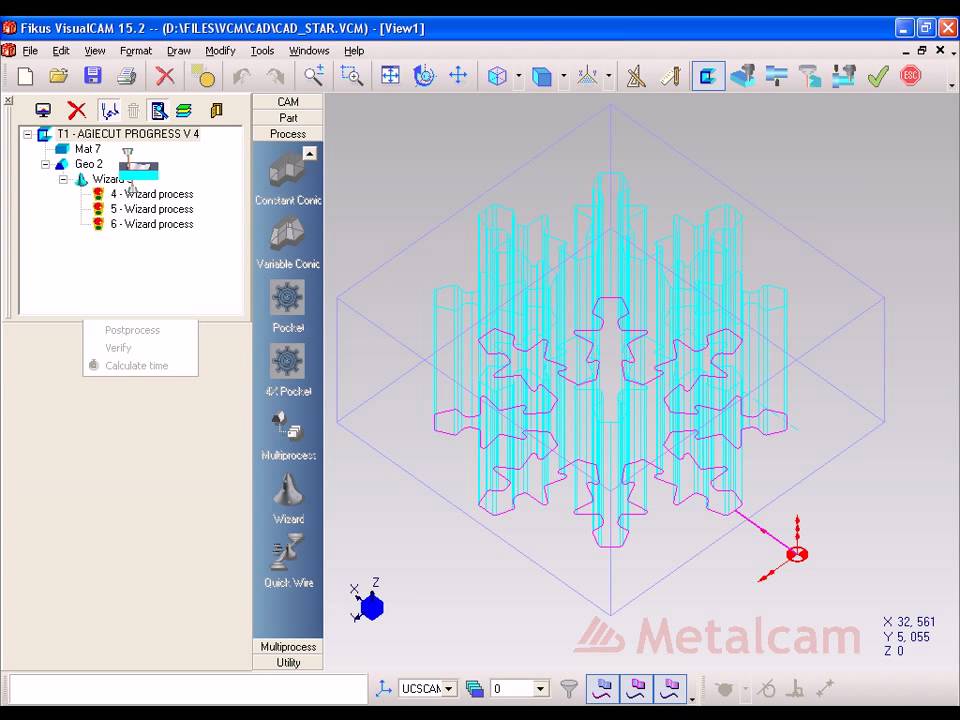Open the coordinate plane dropdown arrow
Viewport: 960px width, 720px height.
coord(609,77)
